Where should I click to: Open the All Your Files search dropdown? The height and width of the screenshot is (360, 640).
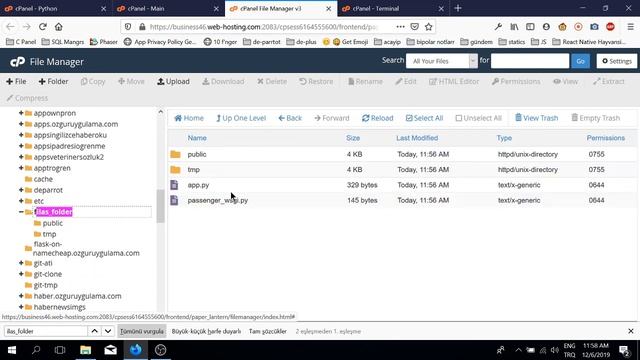coord(442,61)
